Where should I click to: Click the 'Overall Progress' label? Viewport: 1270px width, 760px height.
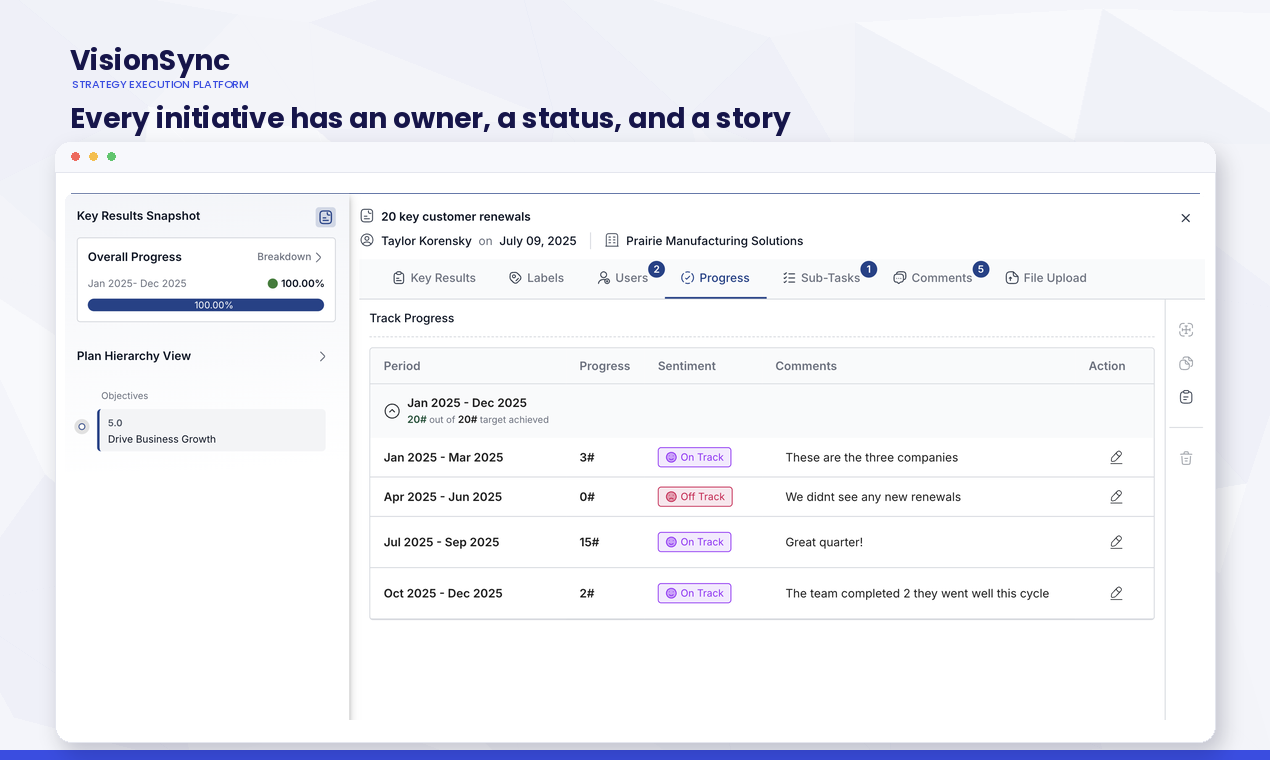coord(135,257)
